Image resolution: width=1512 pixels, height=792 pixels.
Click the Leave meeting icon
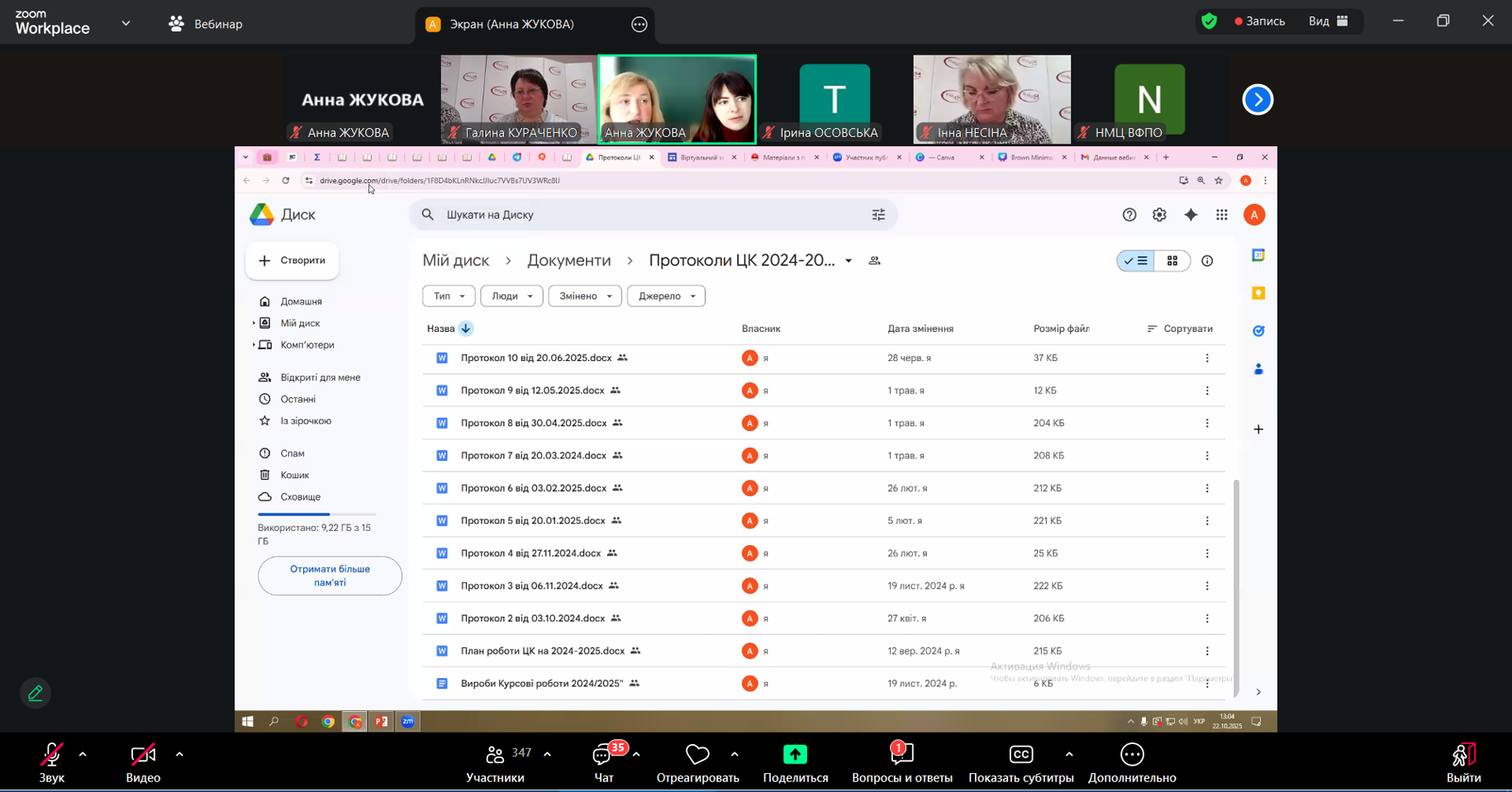coord(1462,755)
